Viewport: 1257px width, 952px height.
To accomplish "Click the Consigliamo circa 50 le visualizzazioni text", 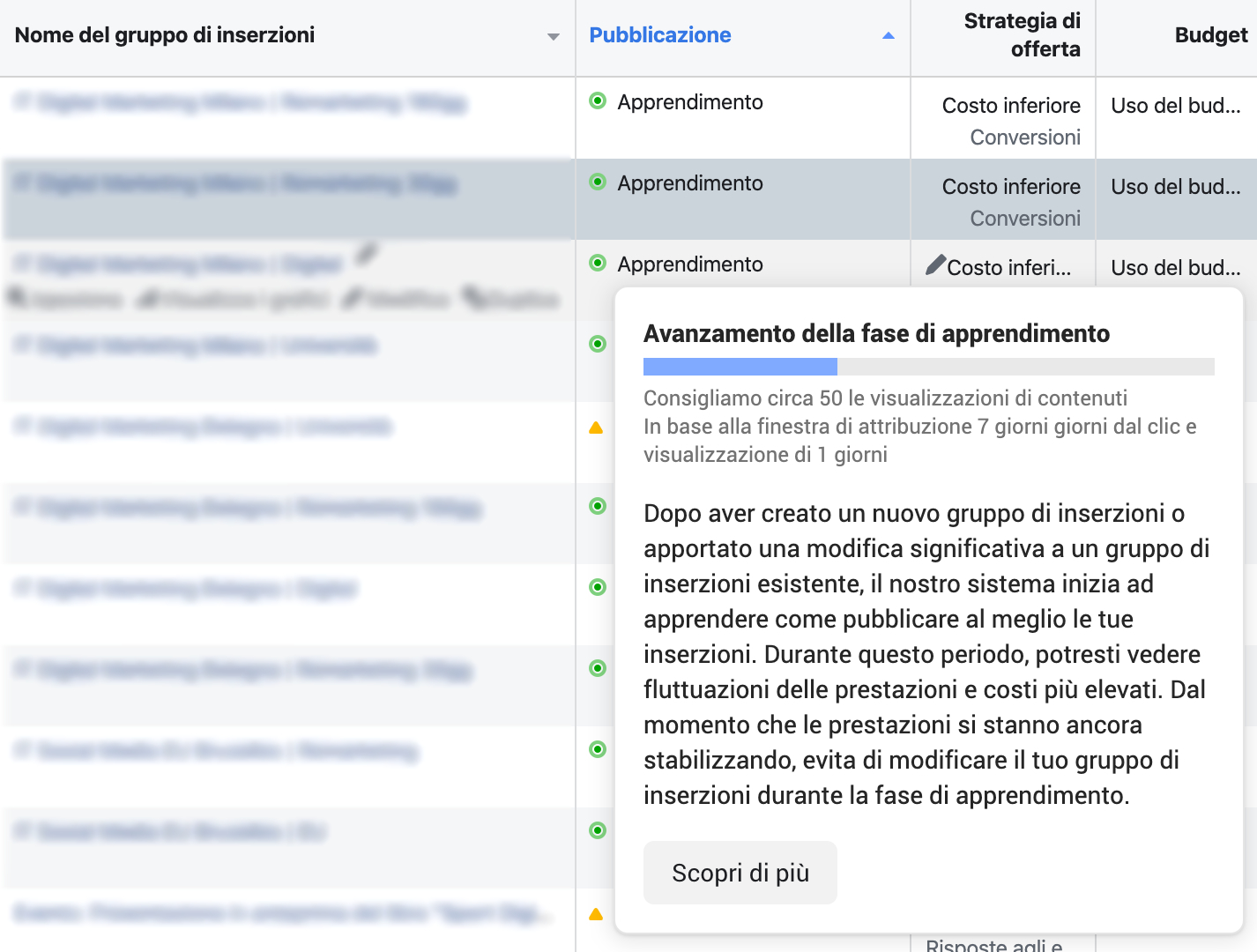I will click(885, 398).
